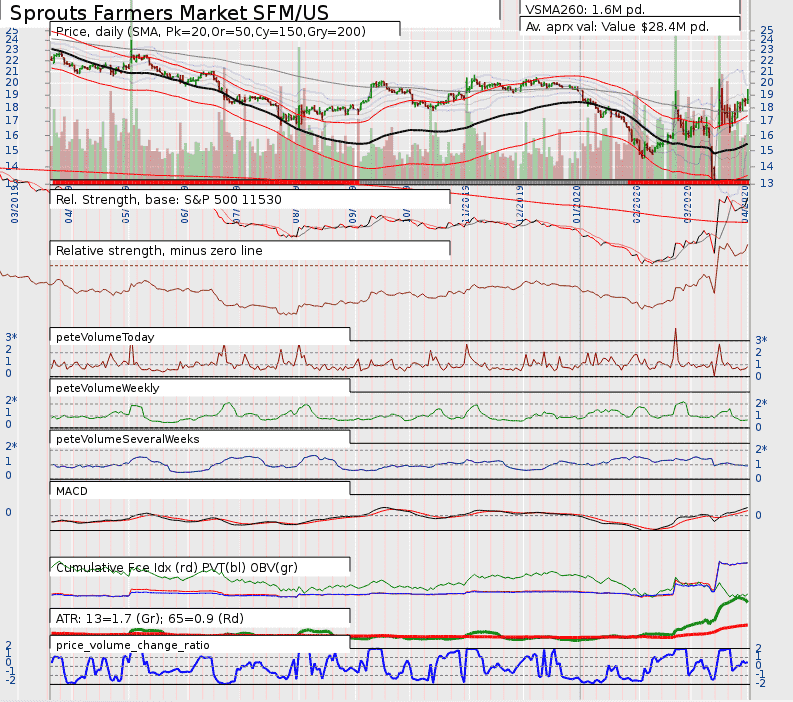Click the 2* tick on peteVolumeSeveralWeeks right axis
The width and height of the screenshot is (793, 702).
point(761,449)
